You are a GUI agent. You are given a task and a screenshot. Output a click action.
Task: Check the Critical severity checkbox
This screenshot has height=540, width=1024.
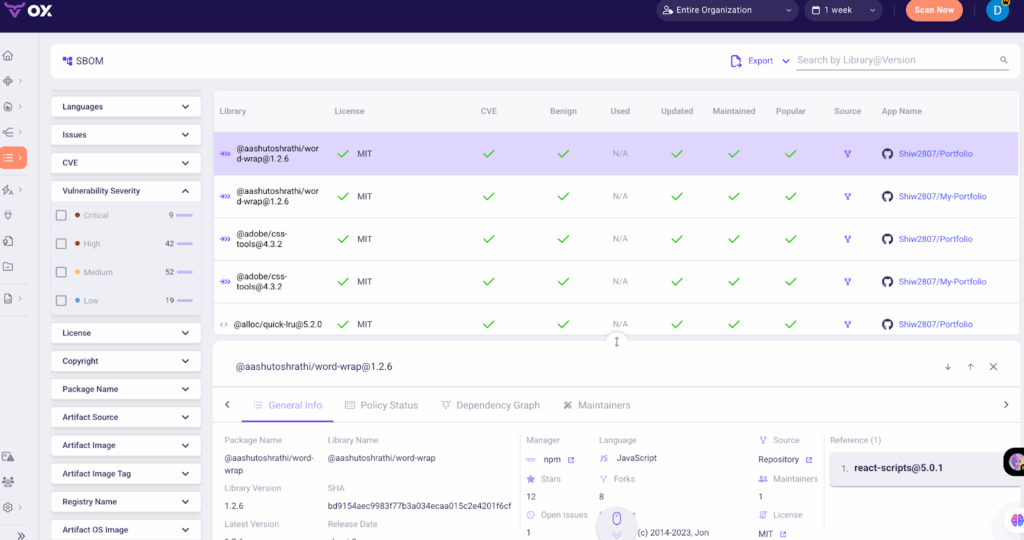(x=61, y=215)
